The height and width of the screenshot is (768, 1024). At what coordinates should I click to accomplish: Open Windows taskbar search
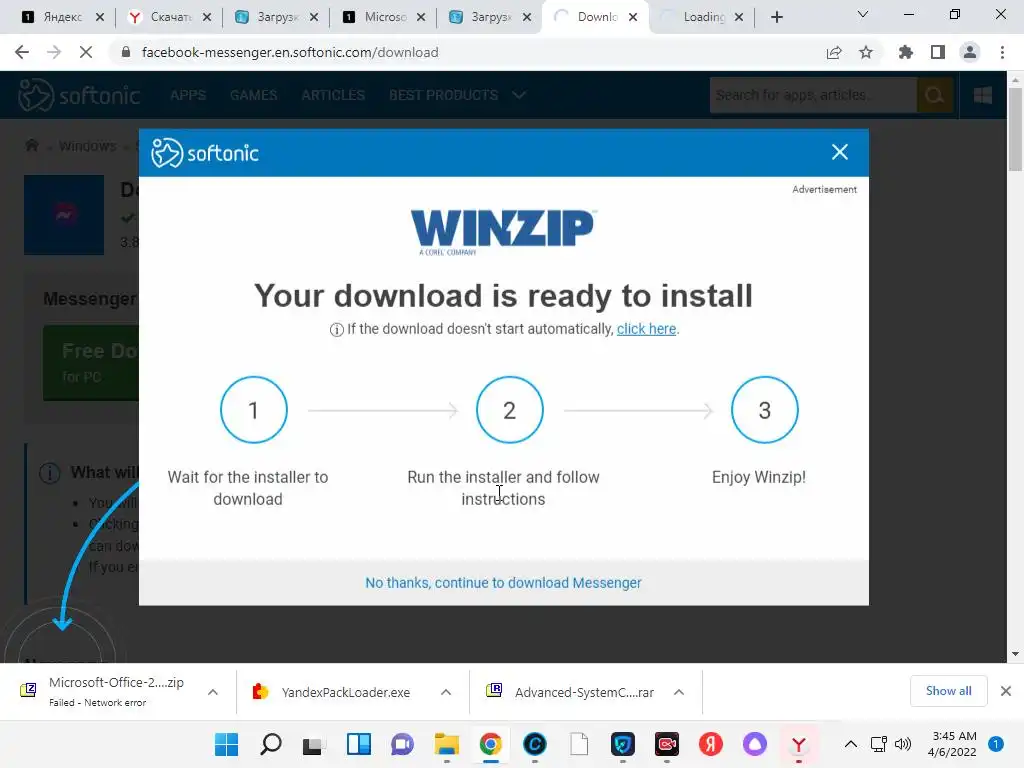(x=270, y=744)
